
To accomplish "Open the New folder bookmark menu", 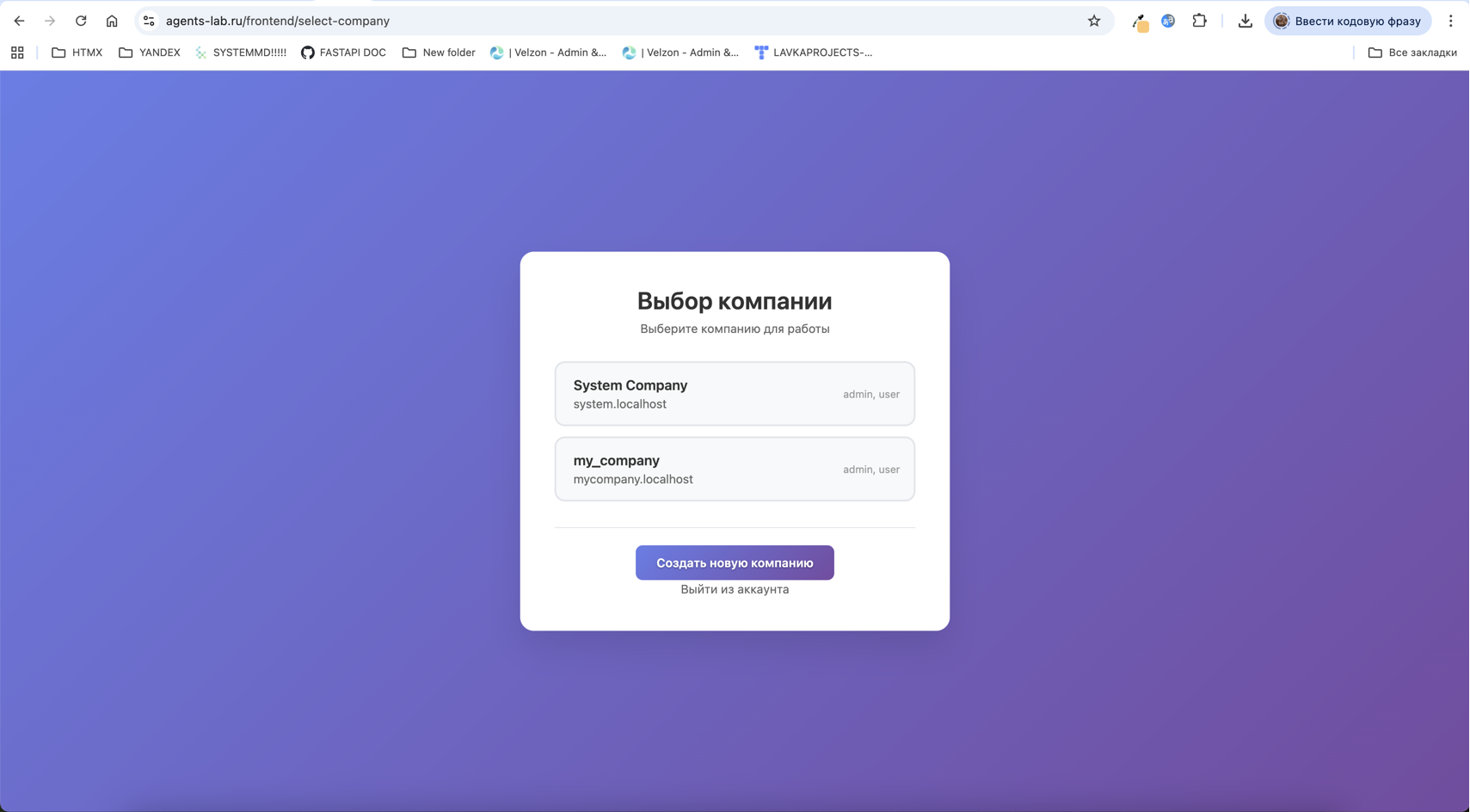I will [x=438, y=52].
